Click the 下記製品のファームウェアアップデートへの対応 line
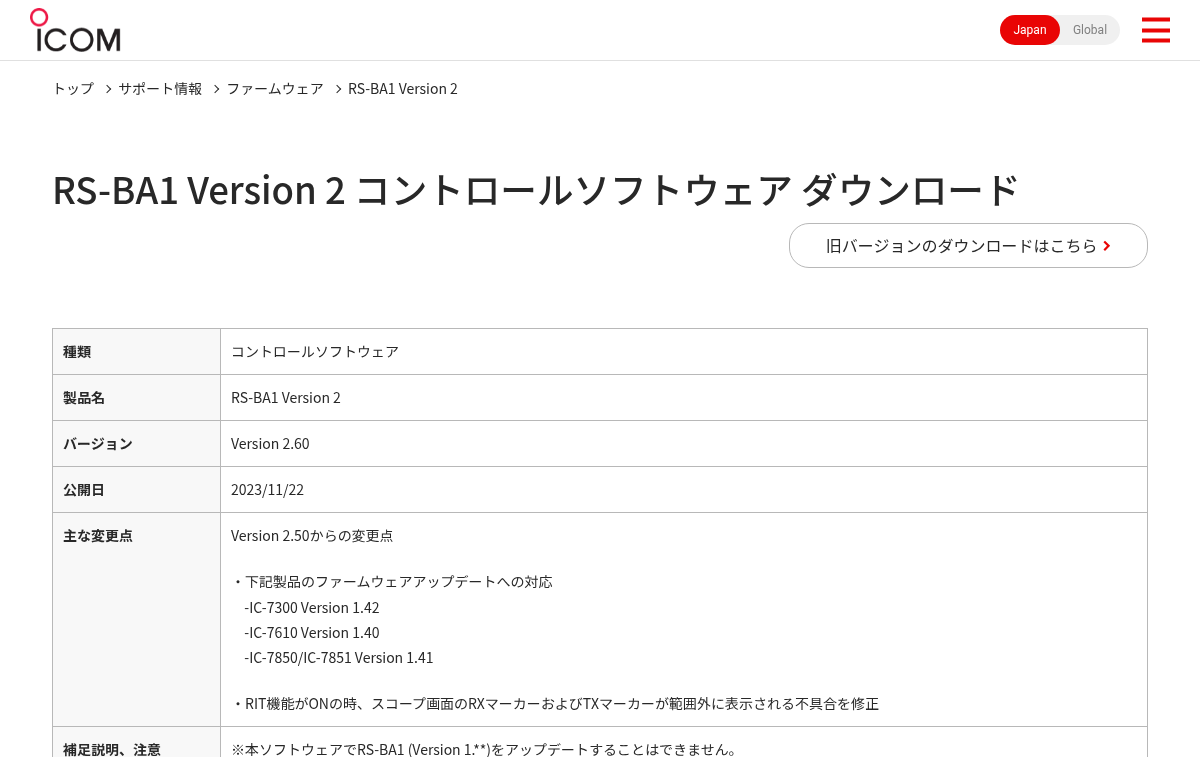The height and width of the screenshot is (757, 1200). coord(392,582)
